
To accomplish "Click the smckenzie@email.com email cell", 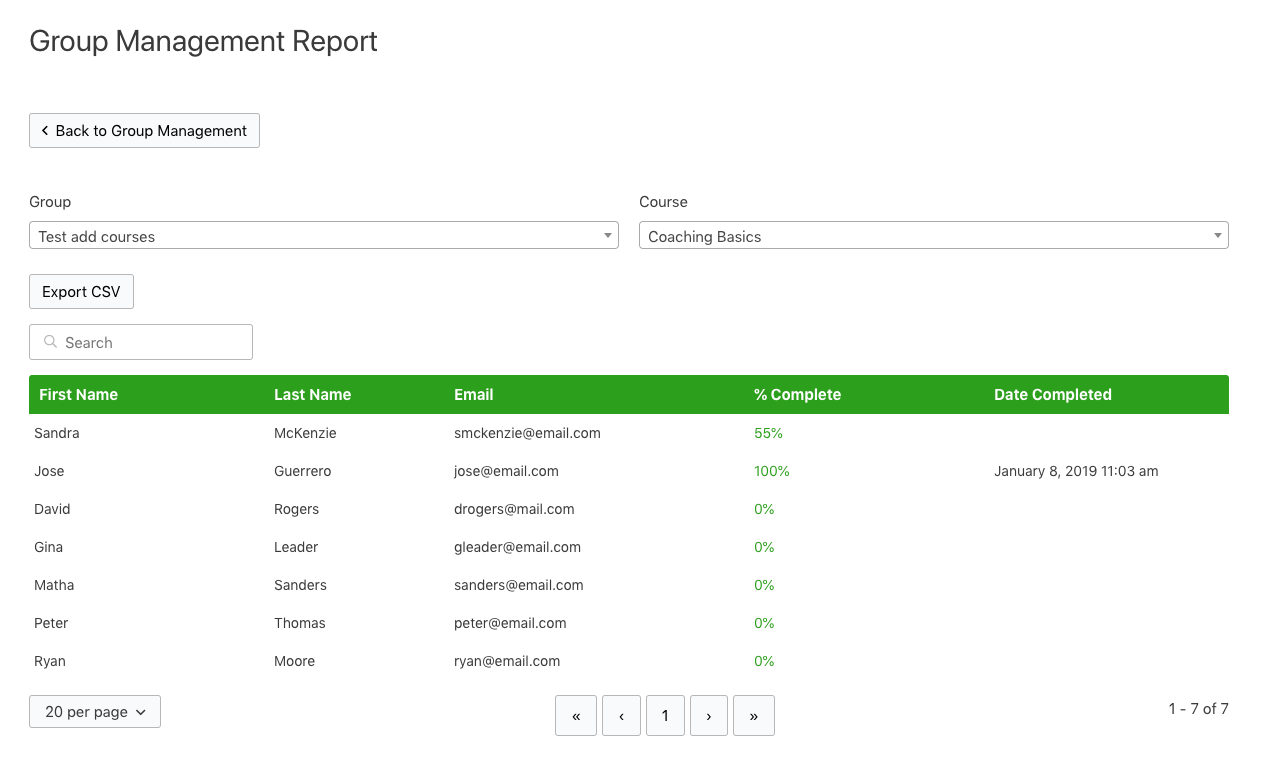I will click(527, 433).
